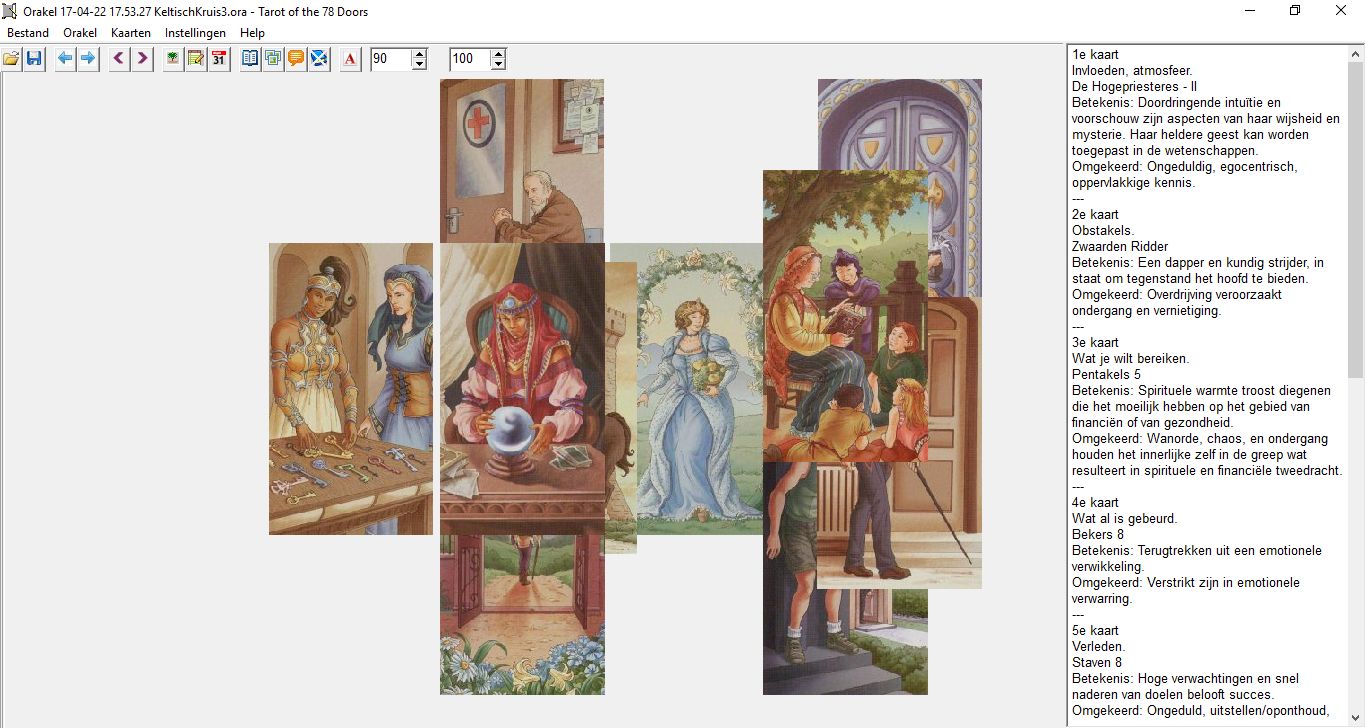Screen dimensions: 1366x728
Task: Open the Instellingen menu
Action: (195, 33)
